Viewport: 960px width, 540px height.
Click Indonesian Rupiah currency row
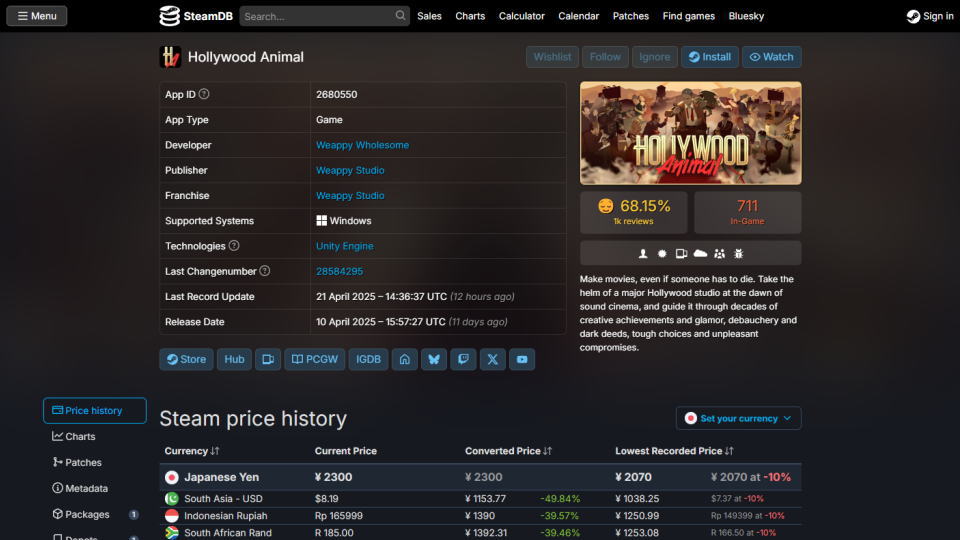[481, 516]
